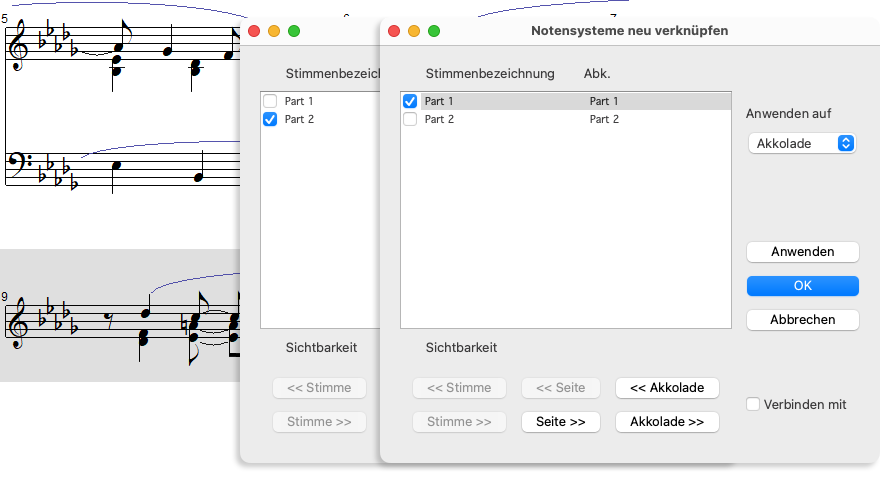The image size is (880, 480).
Task: Close the background dialog with its red button
Action: (x=254, y=31)
